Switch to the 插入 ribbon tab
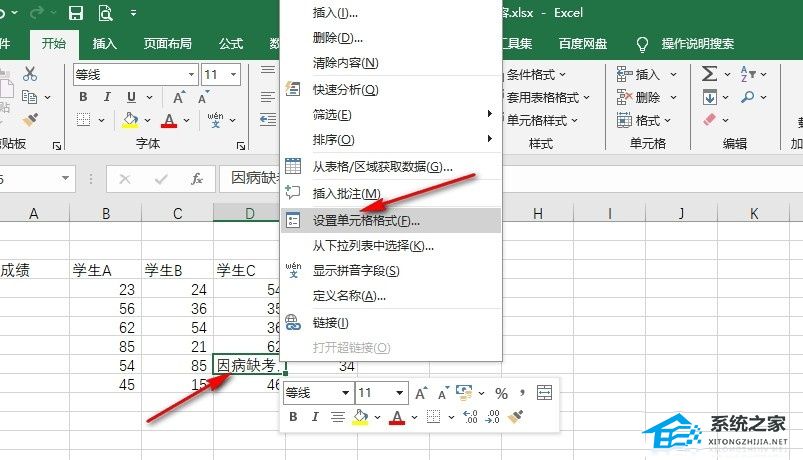The width and height of the screenshot is (803, 460). tap(104, 44)
